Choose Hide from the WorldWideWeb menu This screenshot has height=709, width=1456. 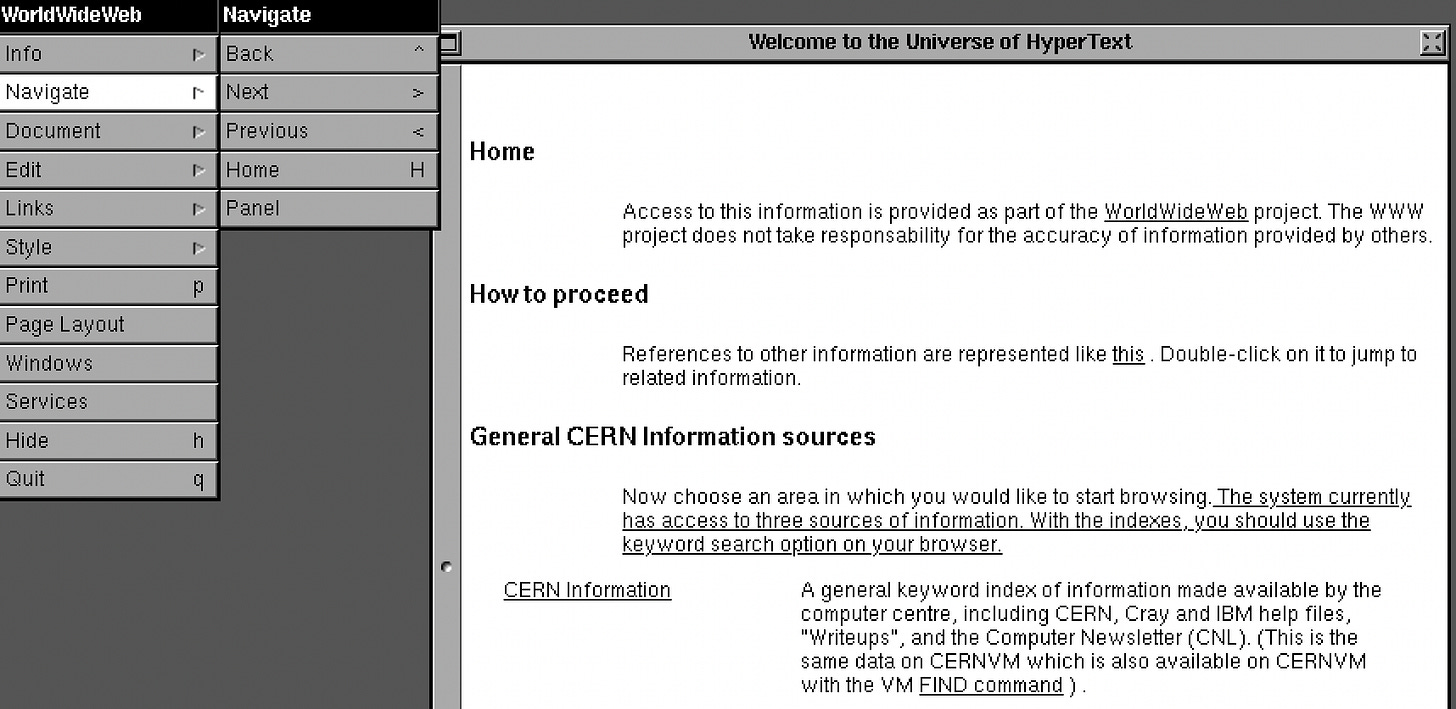pyautogui.click(x=108, y=440)
